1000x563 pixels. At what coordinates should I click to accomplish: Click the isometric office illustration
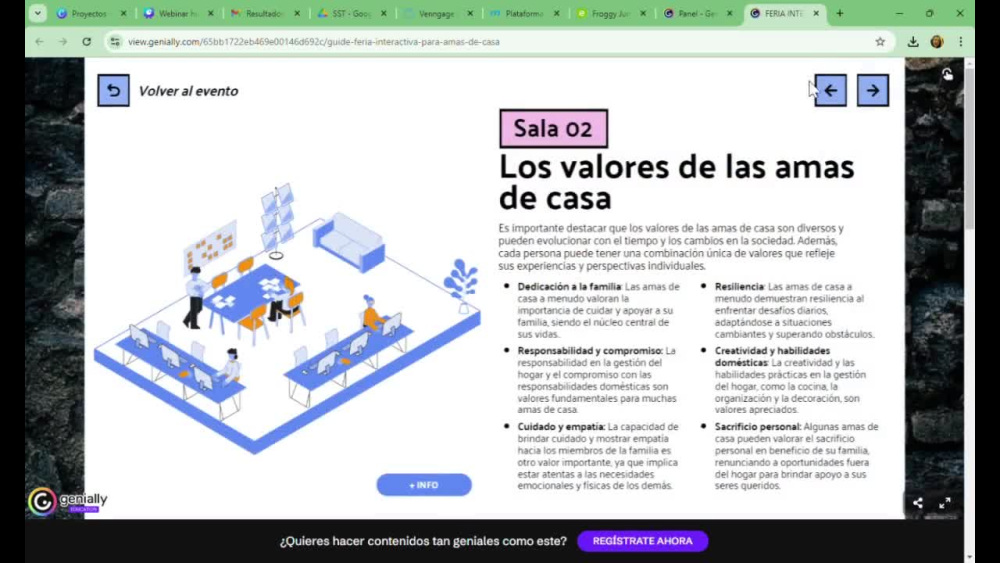(287, 319)
